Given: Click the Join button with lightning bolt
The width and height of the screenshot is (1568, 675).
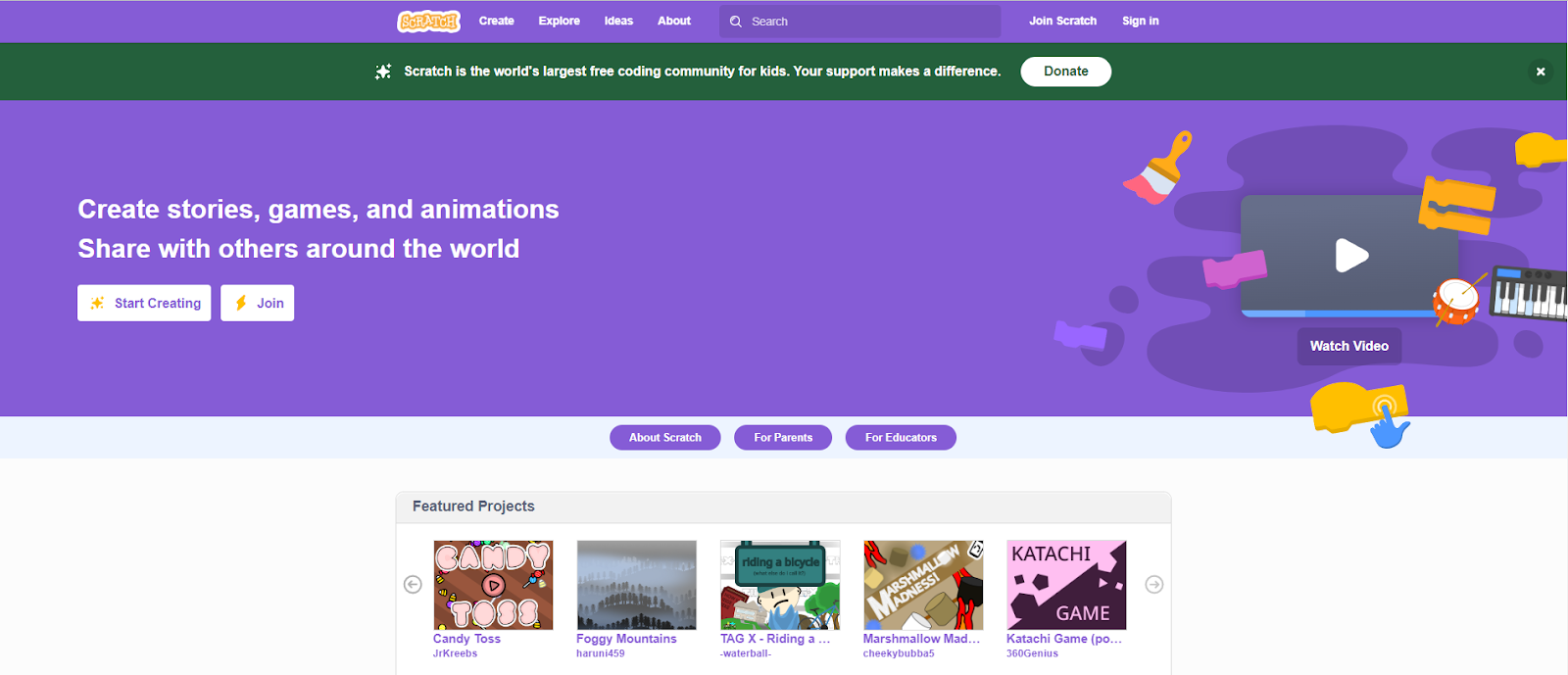Looking at the screenshot, I should pos(257,303).
